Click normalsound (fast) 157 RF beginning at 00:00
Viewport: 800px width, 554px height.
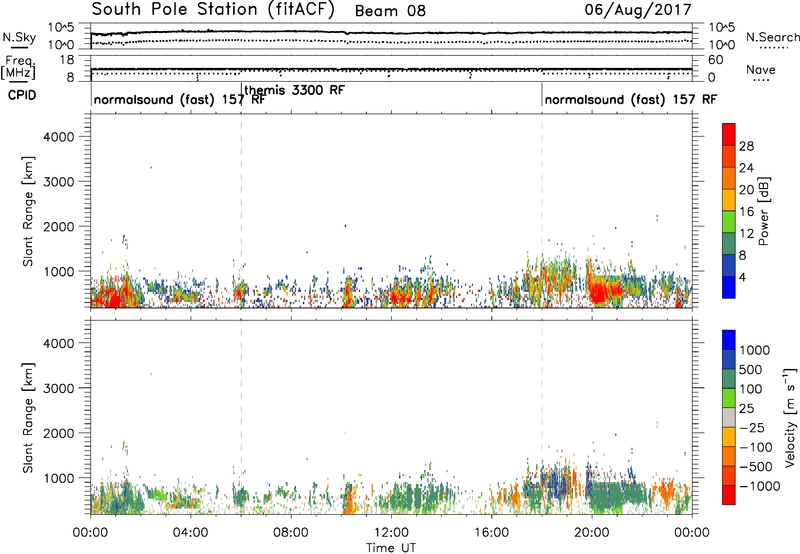point(179,99)
